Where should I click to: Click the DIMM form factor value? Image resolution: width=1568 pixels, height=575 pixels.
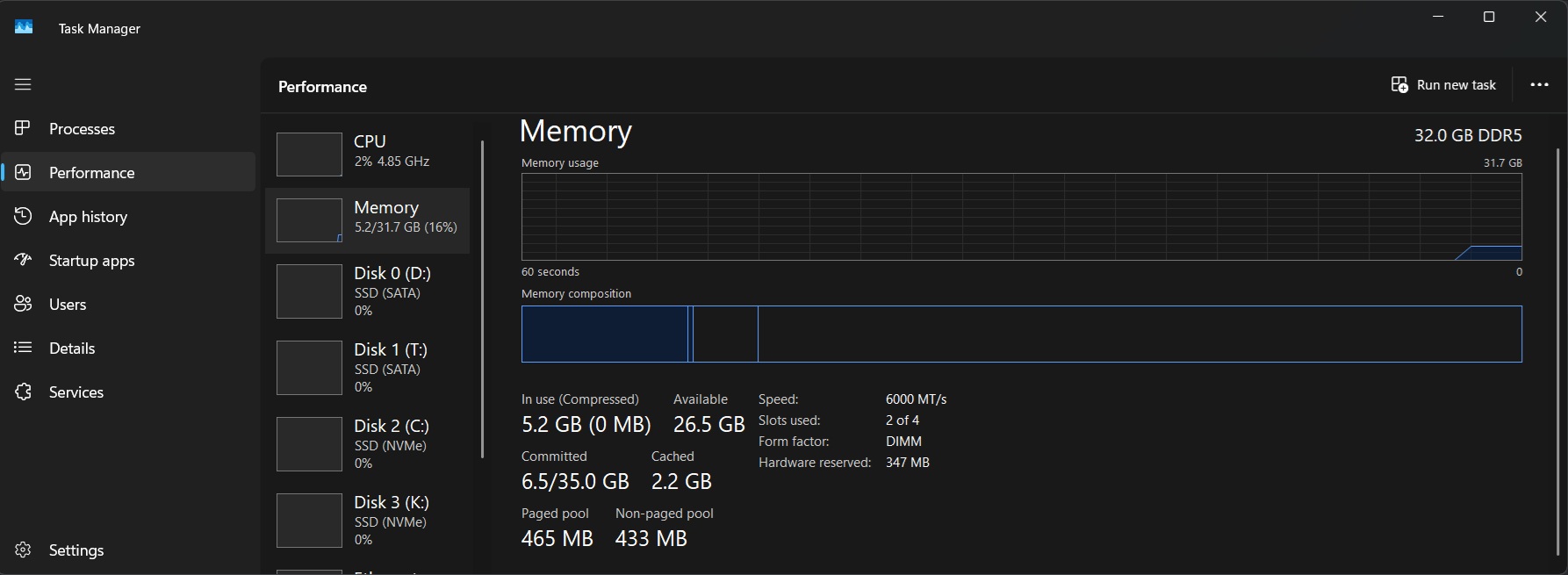903,442
